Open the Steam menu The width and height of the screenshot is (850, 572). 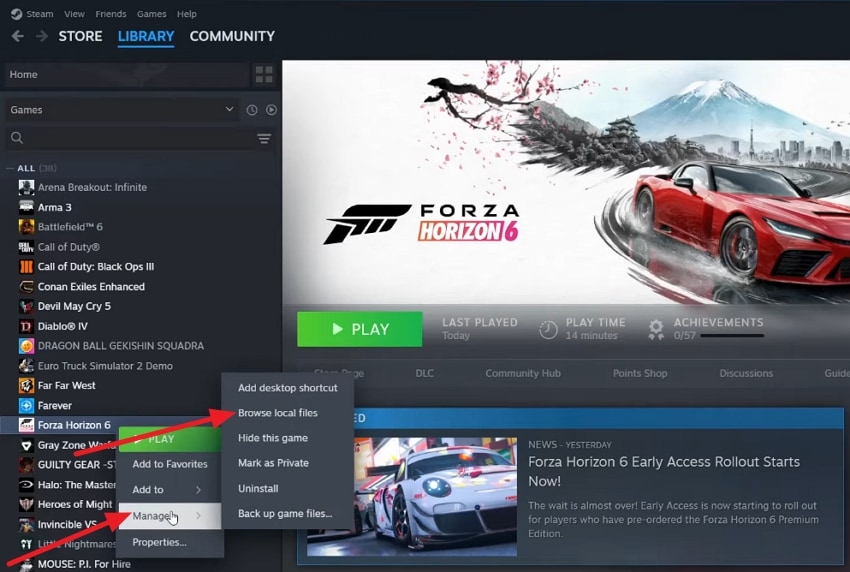[40, 14]
